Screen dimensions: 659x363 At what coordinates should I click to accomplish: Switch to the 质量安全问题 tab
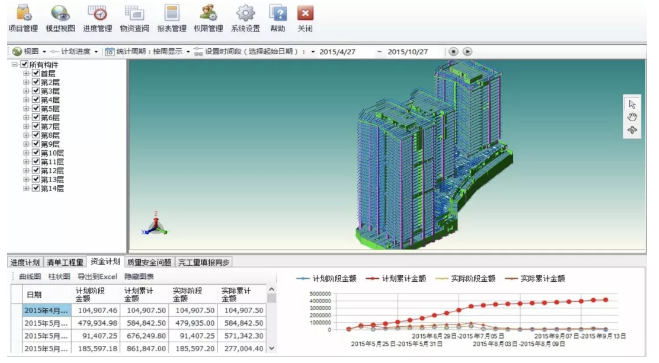click(149, 263)
